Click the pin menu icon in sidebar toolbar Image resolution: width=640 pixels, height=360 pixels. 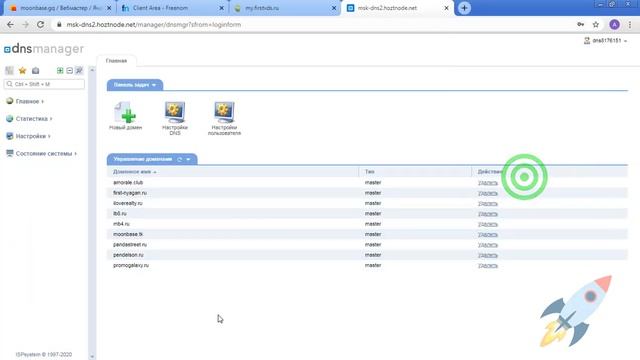coord(79,71)
